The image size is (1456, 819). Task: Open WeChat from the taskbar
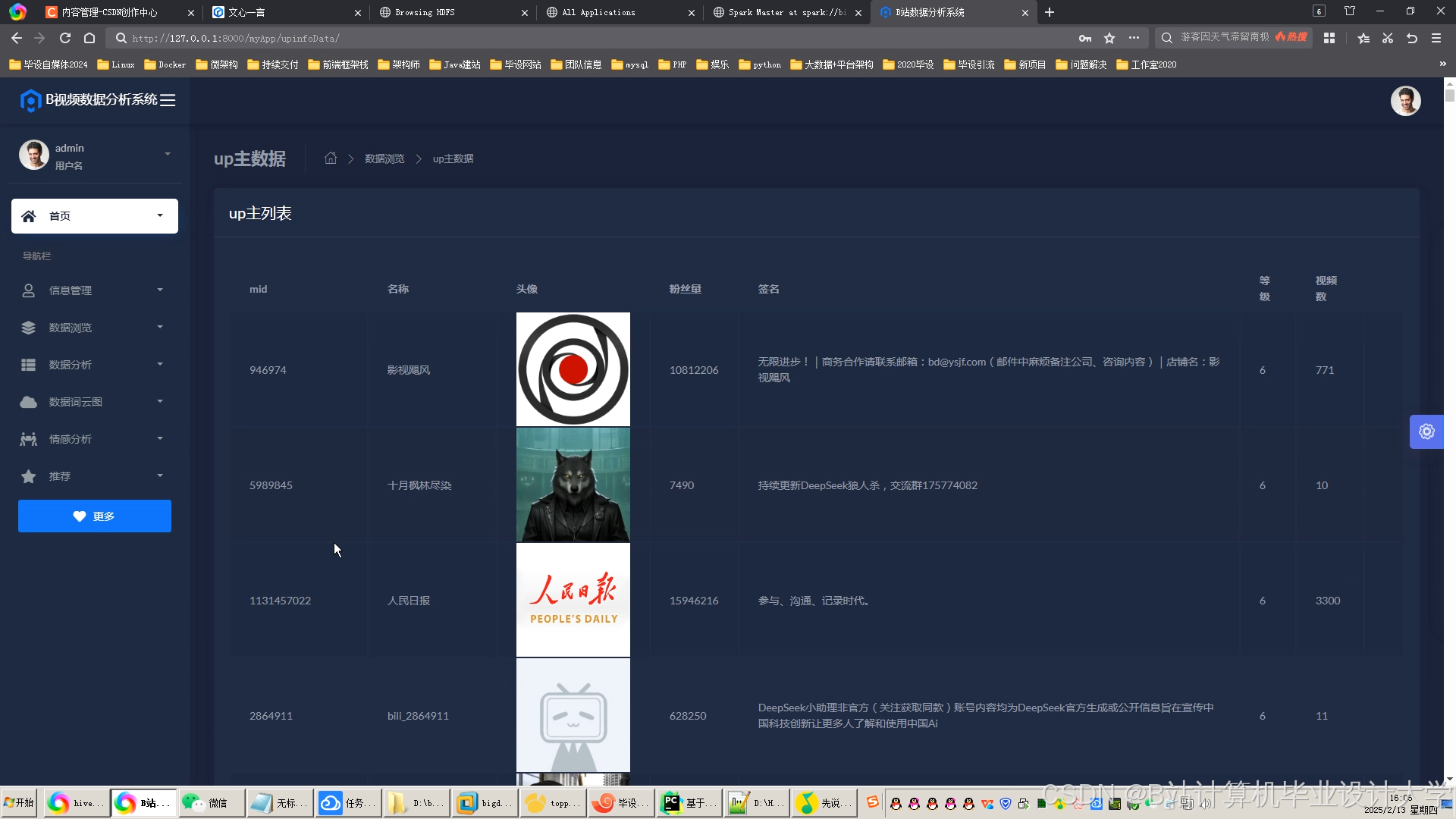click(x=212, y=802)
